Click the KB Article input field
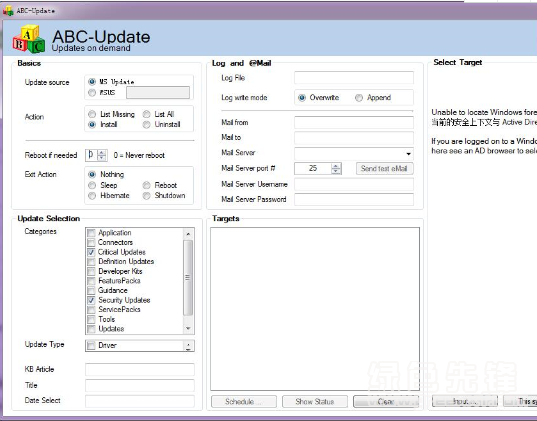Viewport: 537px width, 421px height. point(140,370)
